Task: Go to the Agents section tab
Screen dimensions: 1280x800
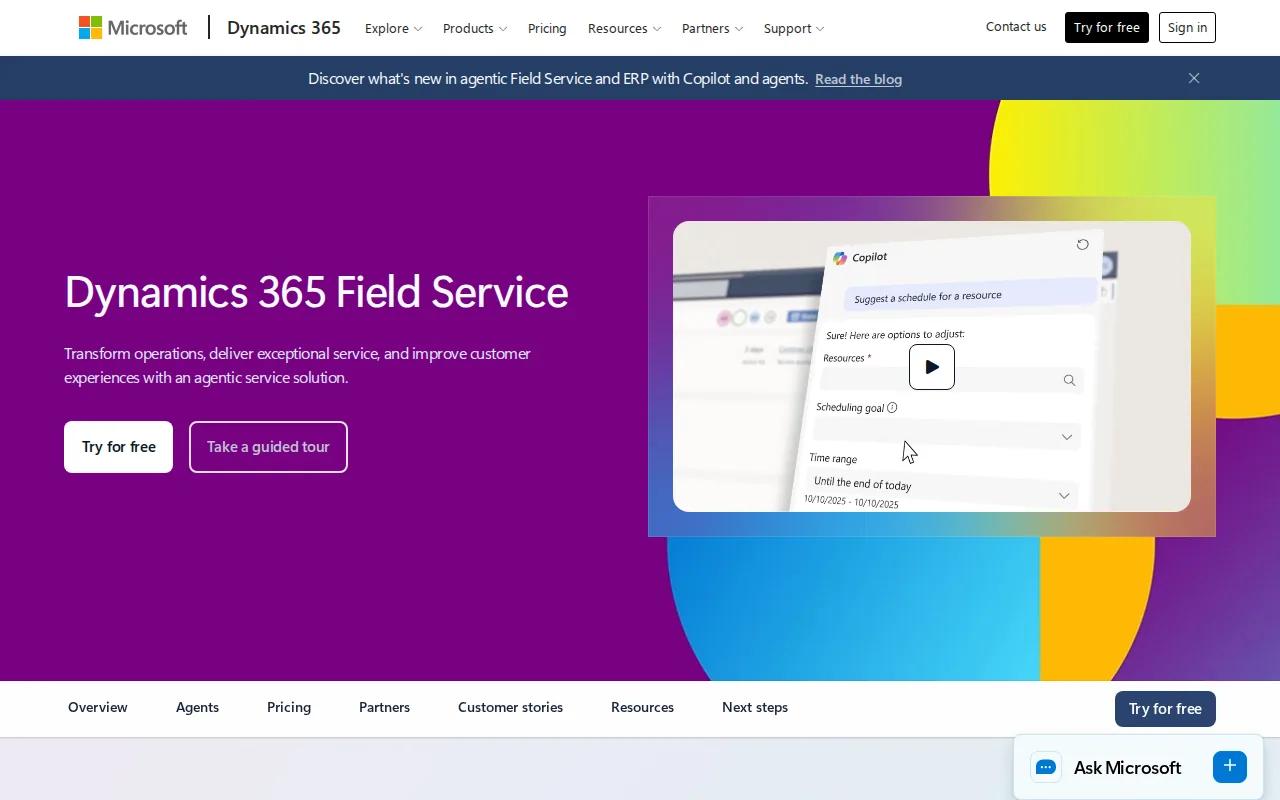Action: [x=197, y=707]
